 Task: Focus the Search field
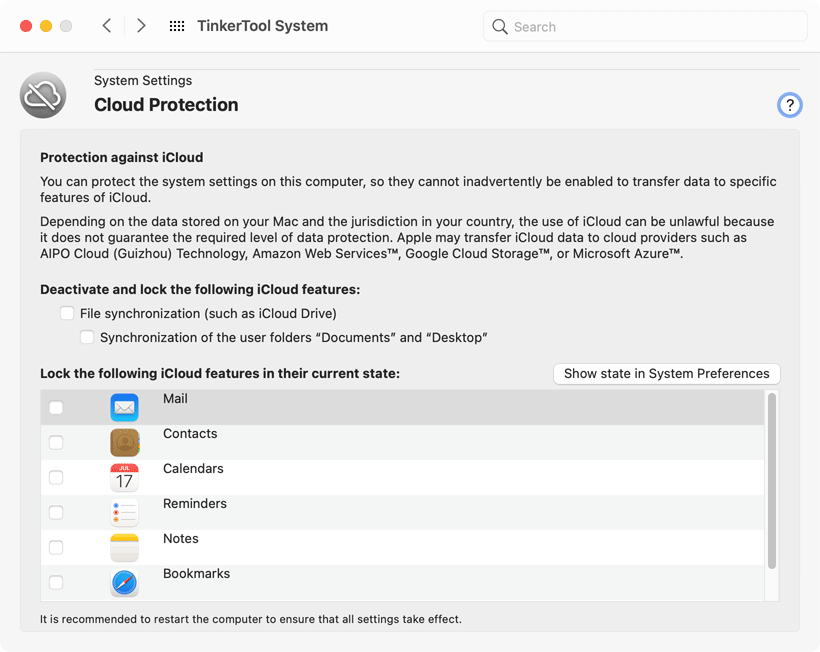coord(645,27)
